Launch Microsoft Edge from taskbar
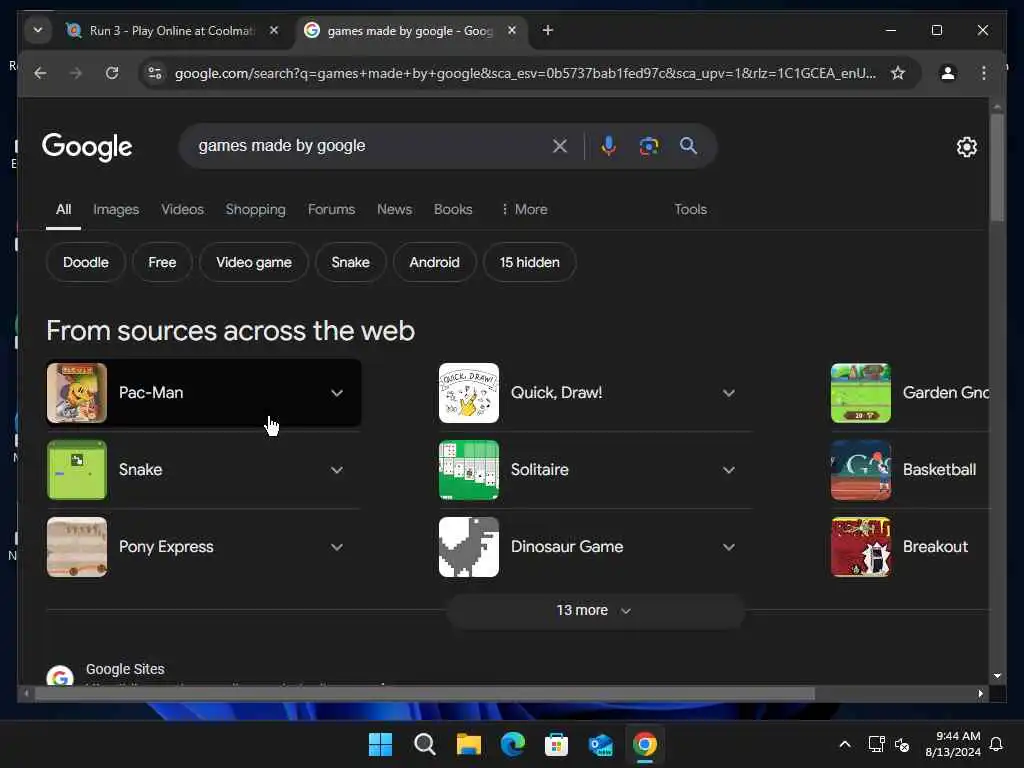Screen dimensions: 1024x768 point(513,744)
